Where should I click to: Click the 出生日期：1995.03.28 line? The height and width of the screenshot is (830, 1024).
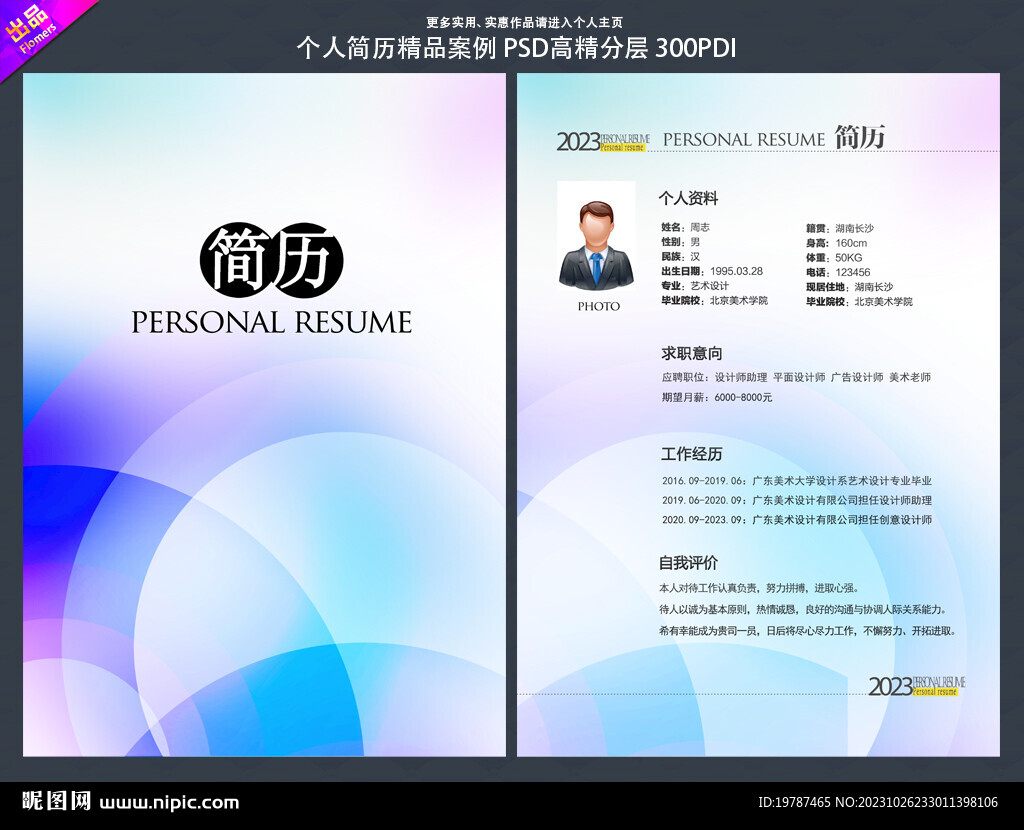point(712,271)
